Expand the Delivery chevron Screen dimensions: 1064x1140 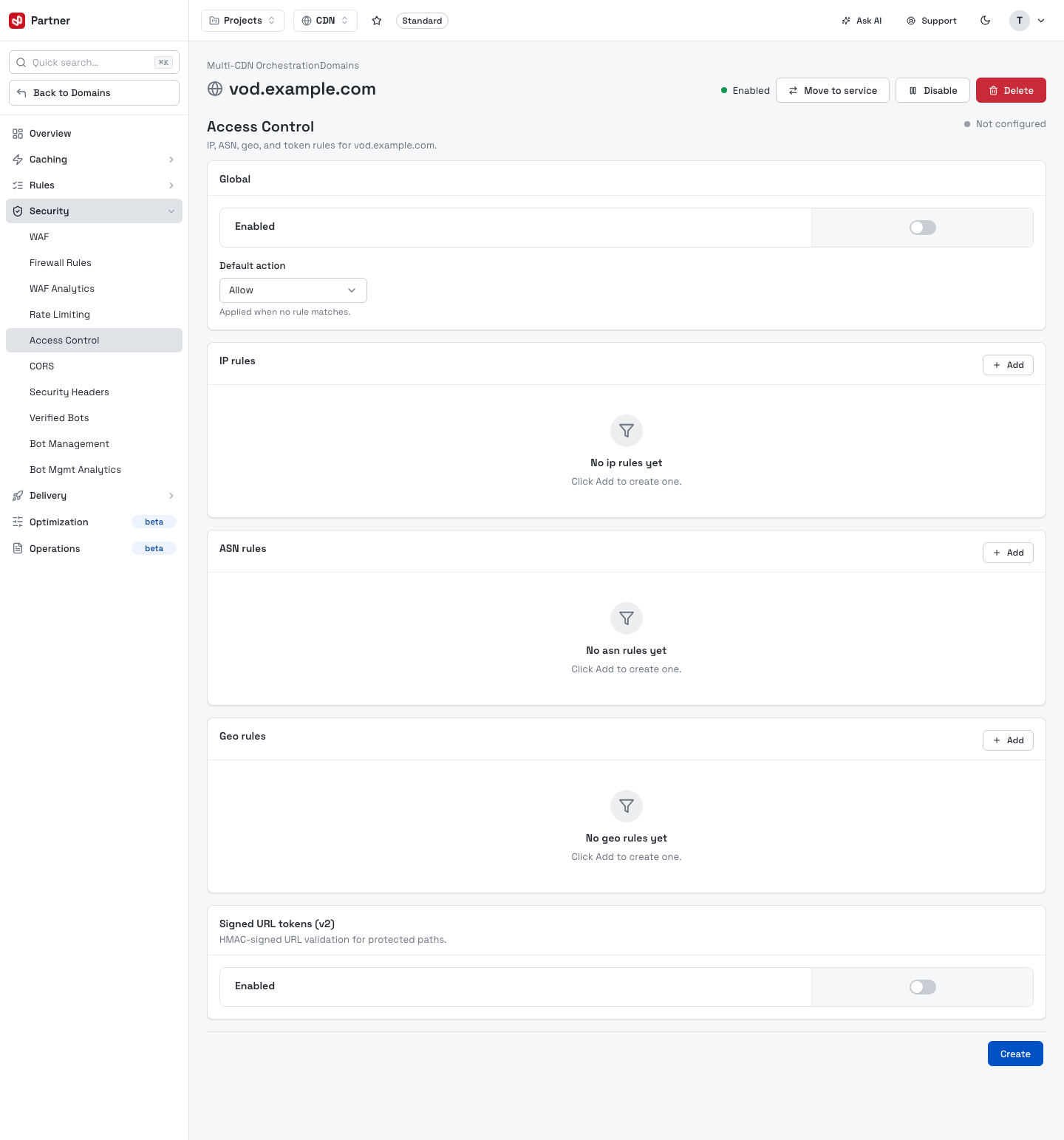(171, 496)
